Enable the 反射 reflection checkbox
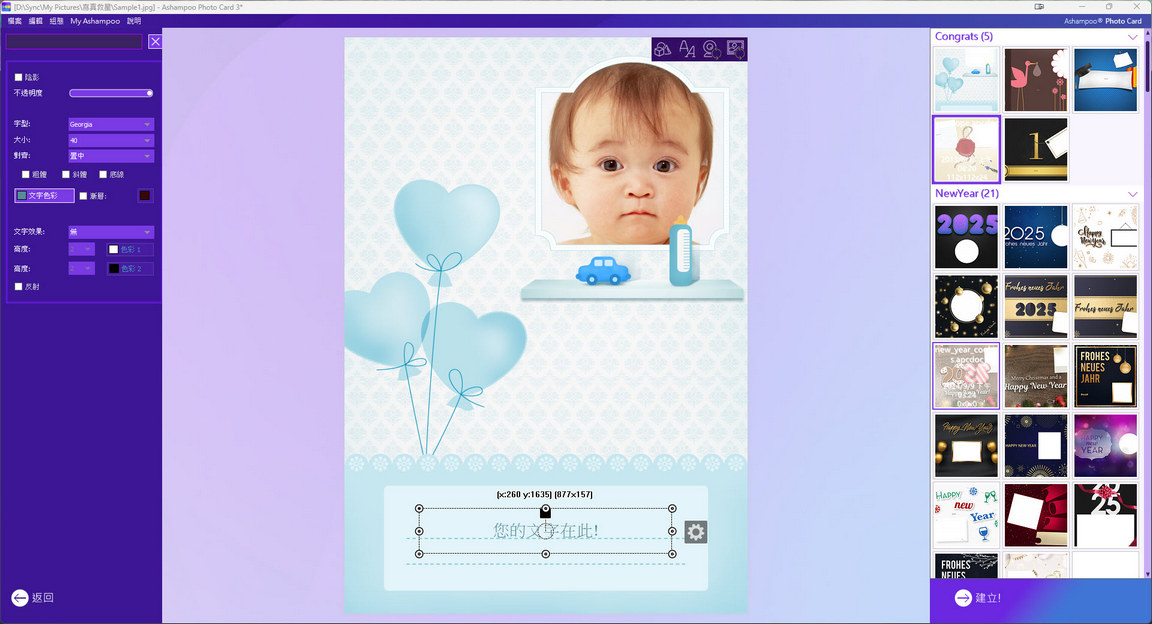The height and width of the screenshot is (624, 1152). 19,287
